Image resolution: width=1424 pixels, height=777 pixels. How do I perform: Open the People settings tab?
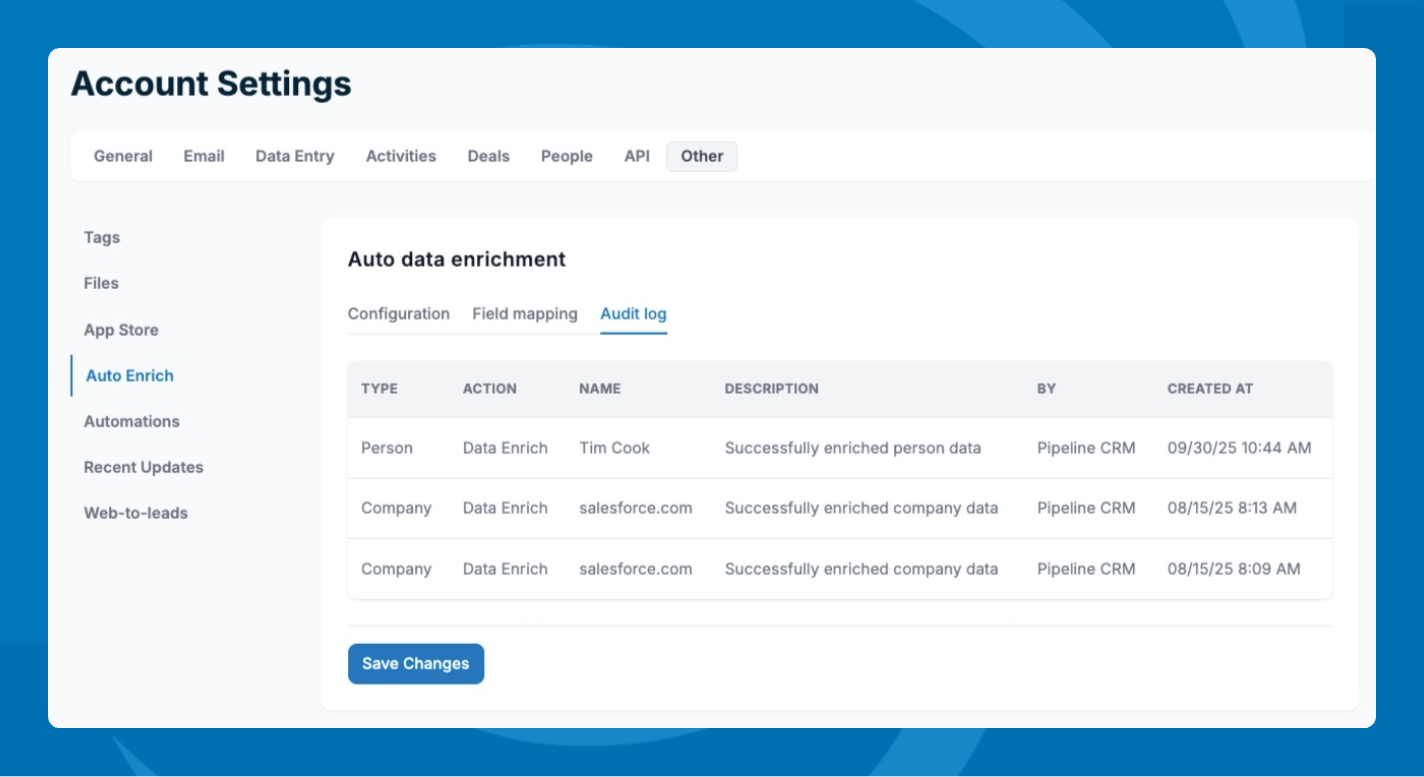point(567,156)
